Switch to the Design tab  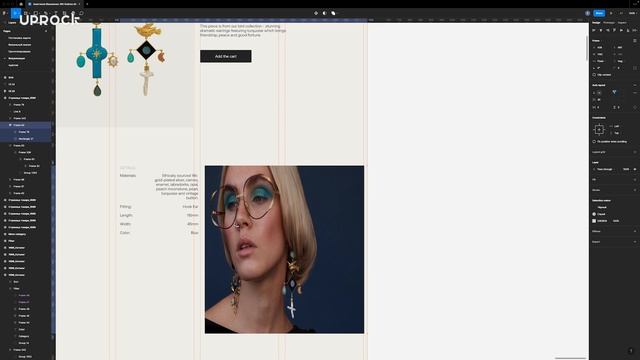click(596, 22)
